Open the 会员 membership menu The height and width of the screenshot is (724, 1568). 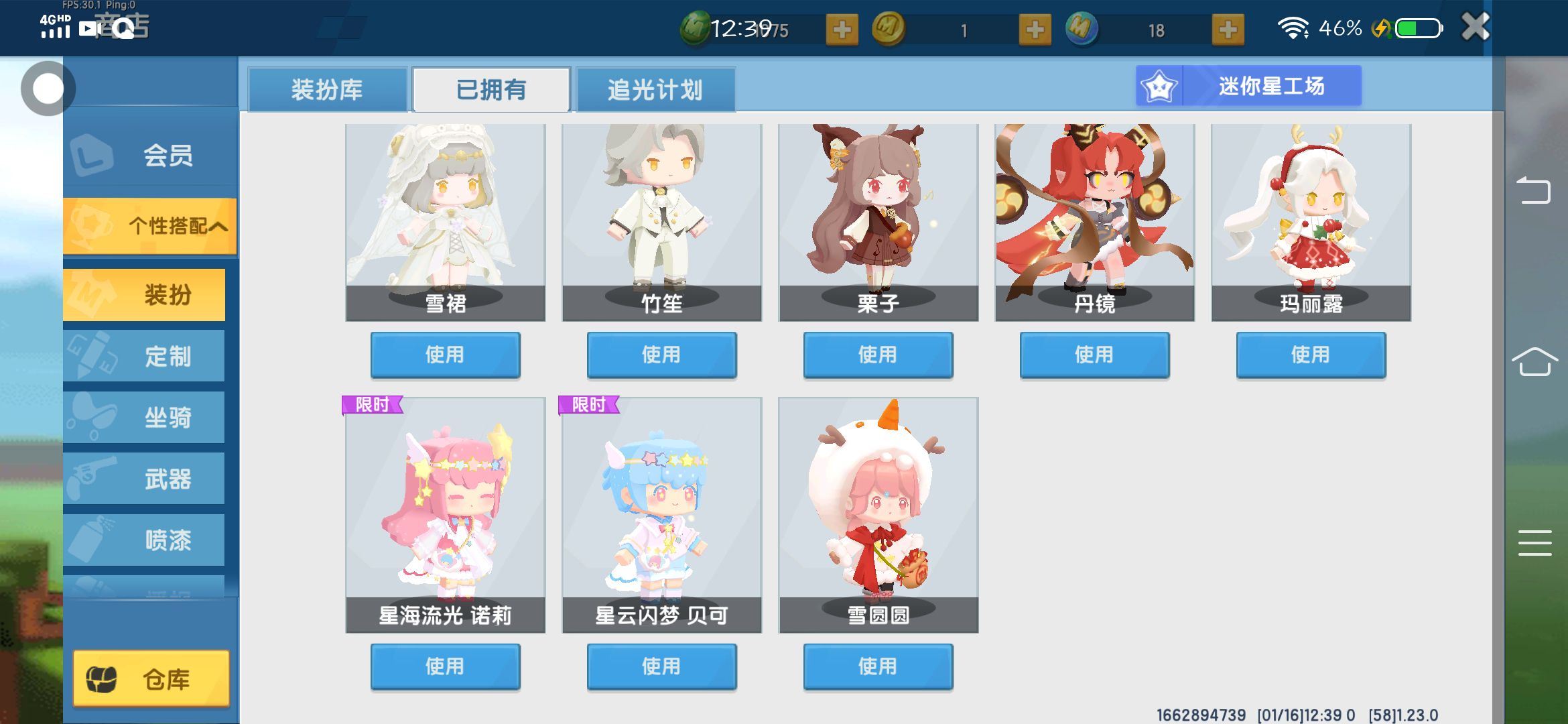150,156
